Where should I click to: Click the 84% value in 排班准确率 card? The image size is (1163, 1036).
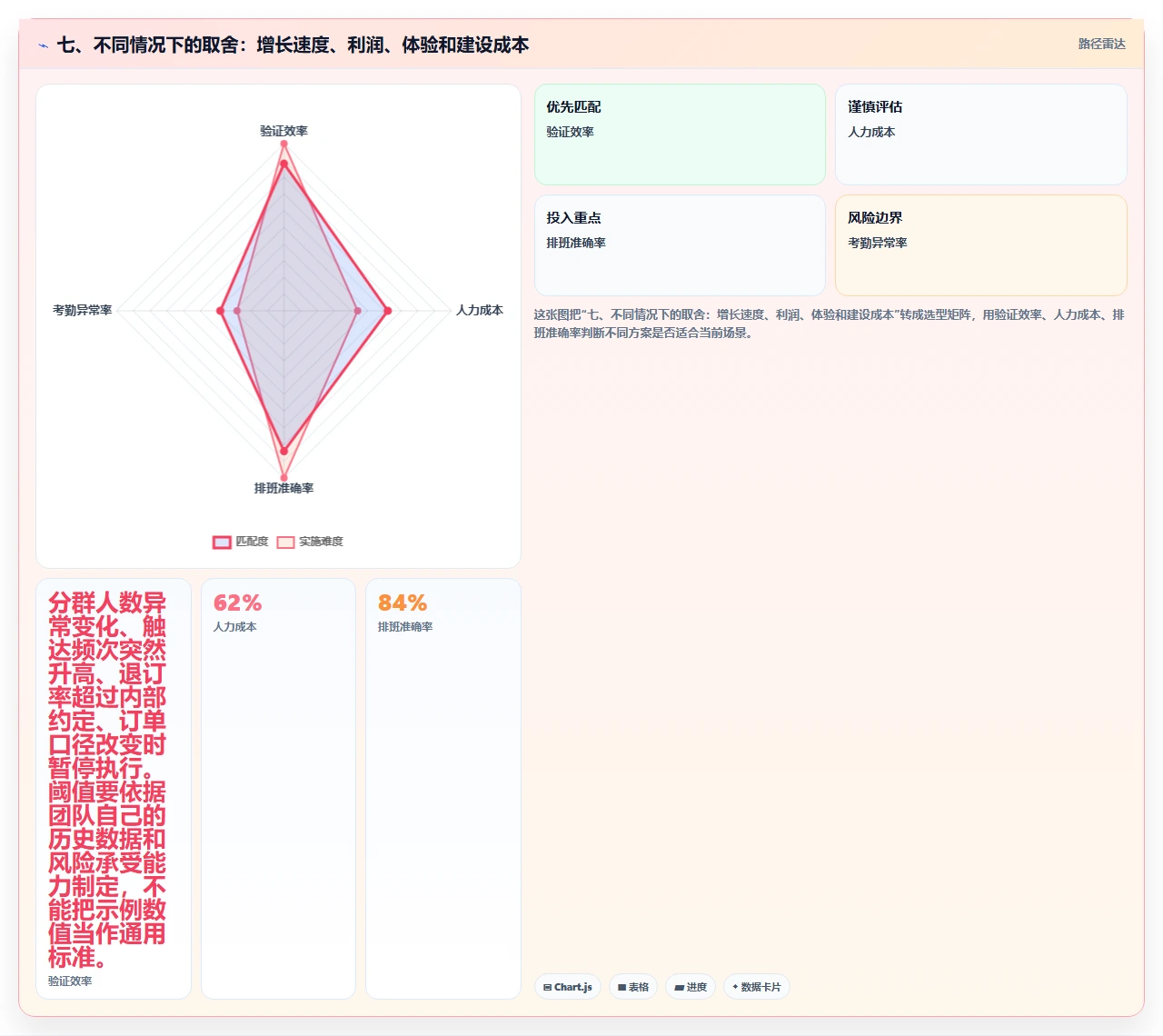[403, 603]
